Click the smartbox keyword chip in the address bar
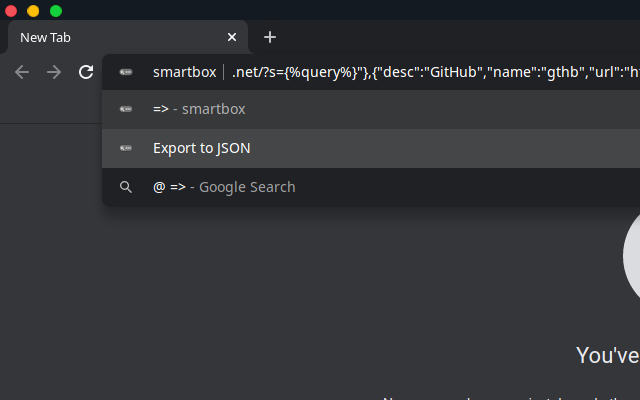This screenshot has height=400, width=640. coord(184,72)
